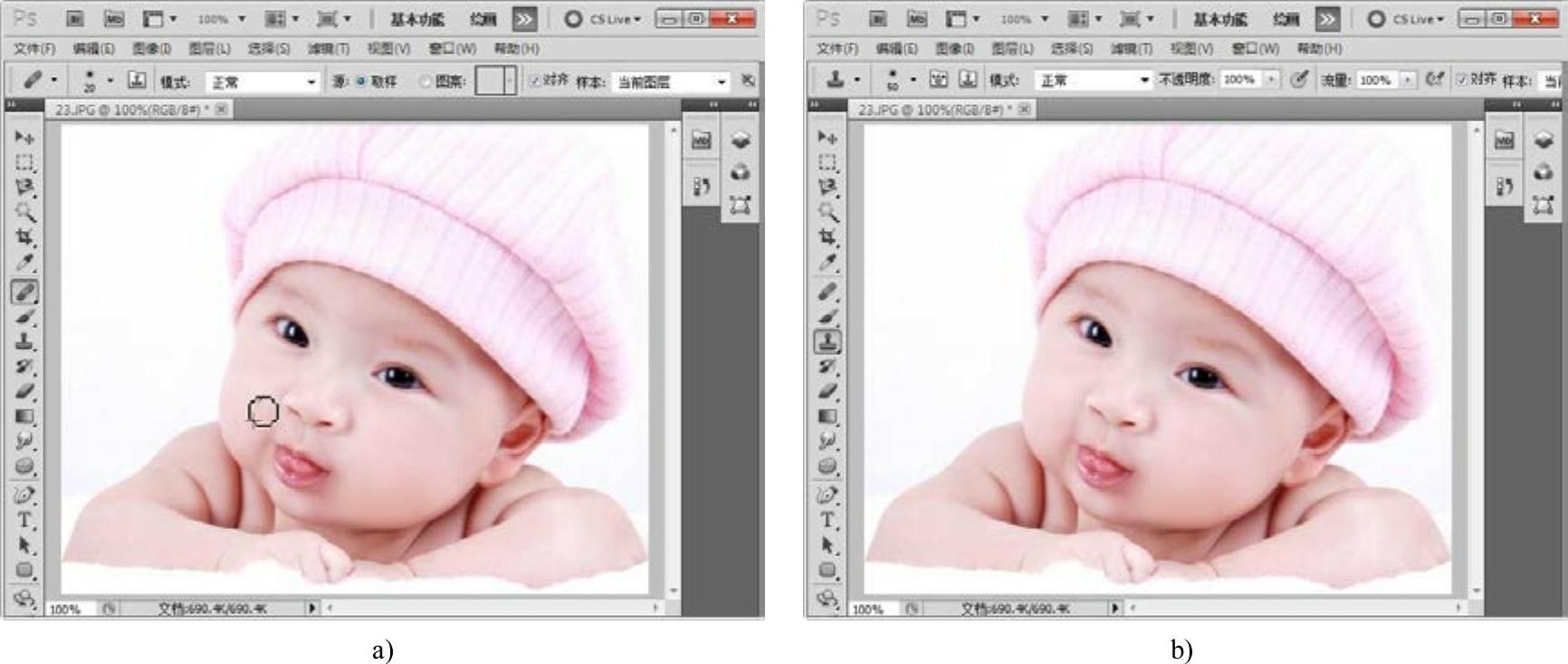1568x664 pixels.
Task: Enable airbrush mode beside the 不透明度 field
Action: click(1299, 80)
